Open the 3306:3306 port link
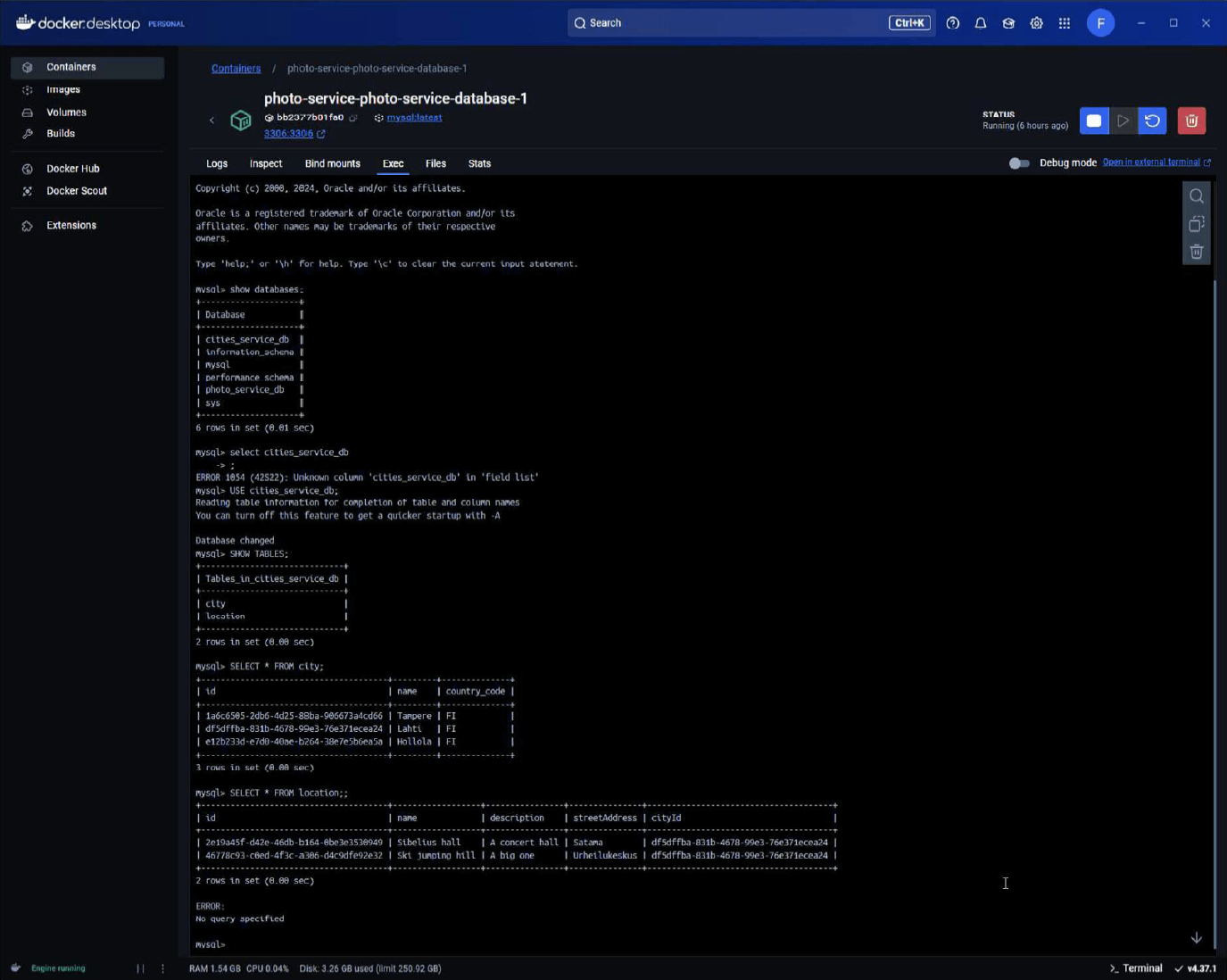Screen dimensions: 1227x980 [288, 134]
